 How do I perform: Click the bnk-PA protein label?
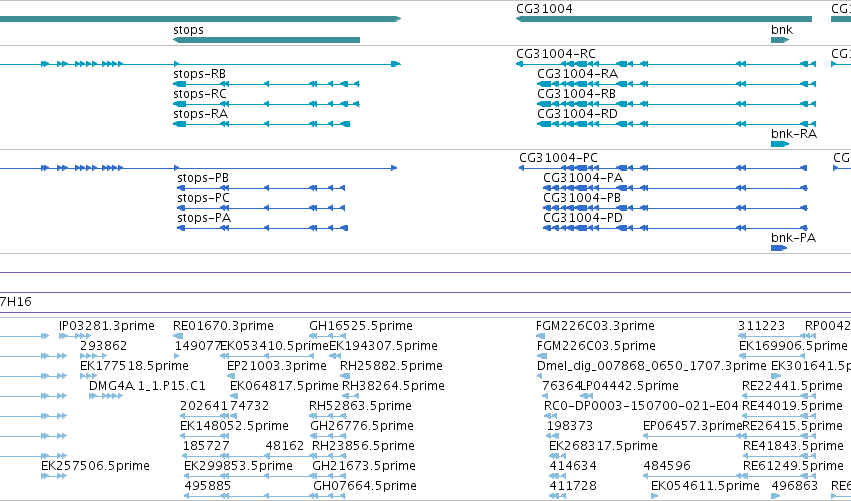click(793, 238)
